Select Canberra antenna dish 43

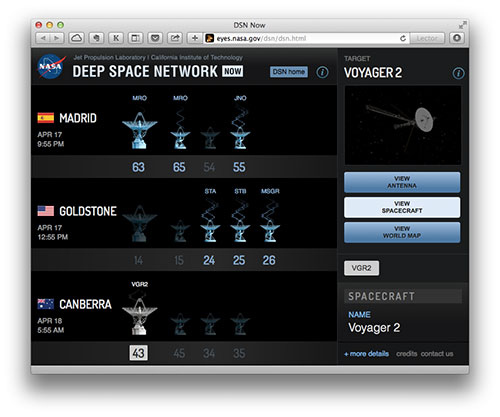pos(139,316)
